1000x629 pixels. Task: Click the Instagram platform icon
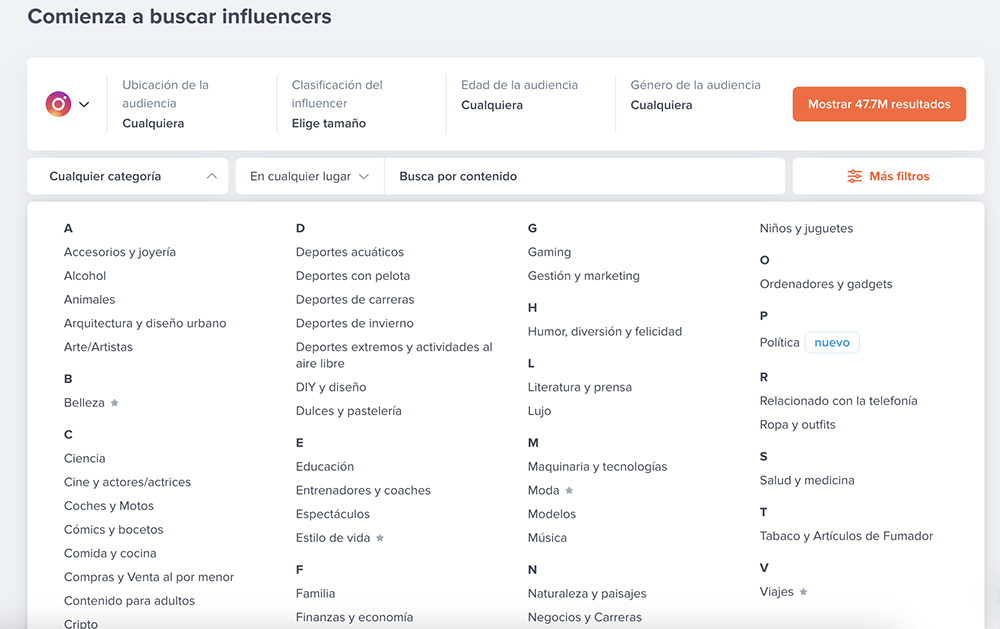pyautogui.click(x=58, y=104)
